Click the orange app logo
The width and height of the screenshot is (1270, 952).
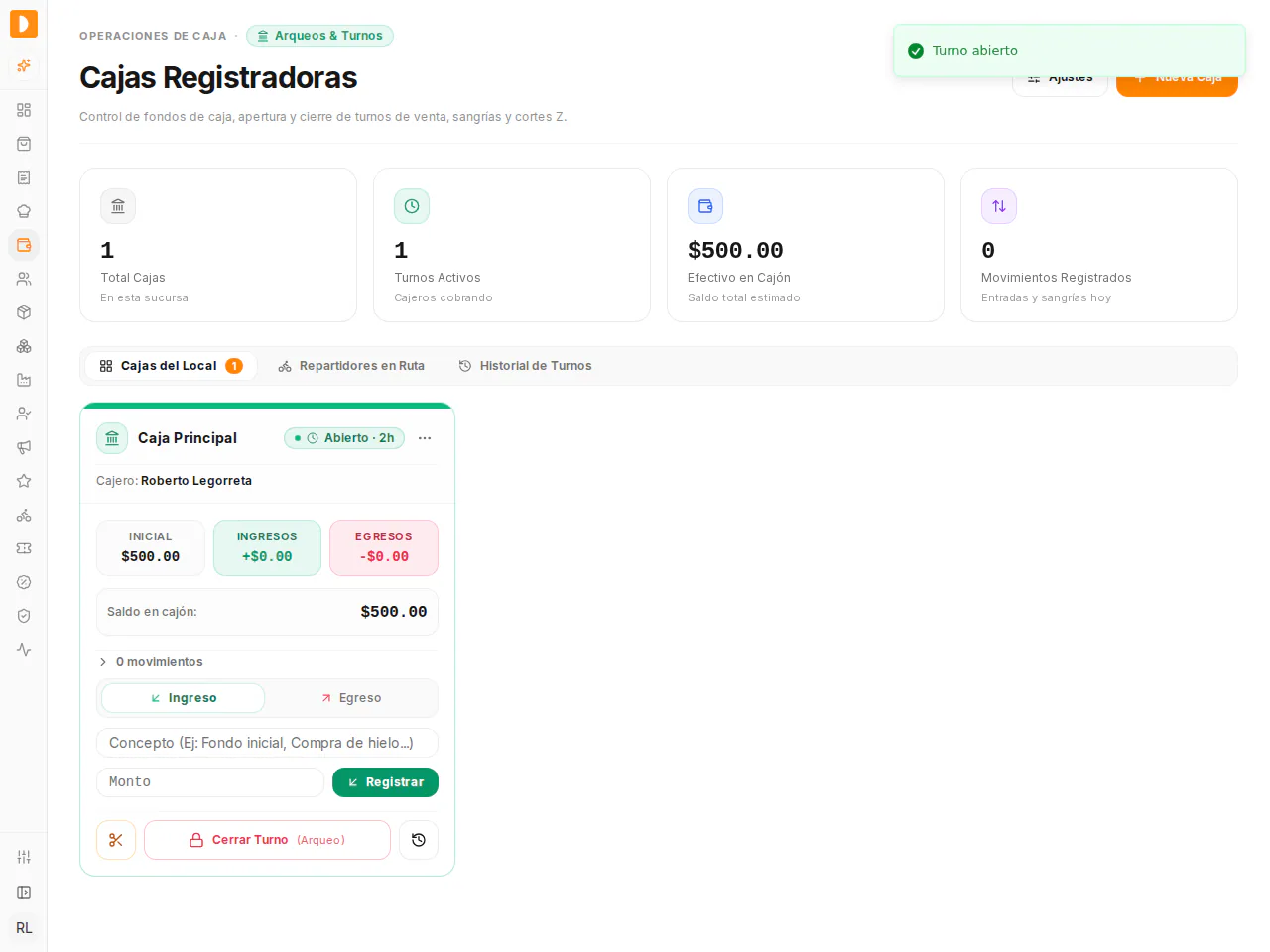[24, 24]
